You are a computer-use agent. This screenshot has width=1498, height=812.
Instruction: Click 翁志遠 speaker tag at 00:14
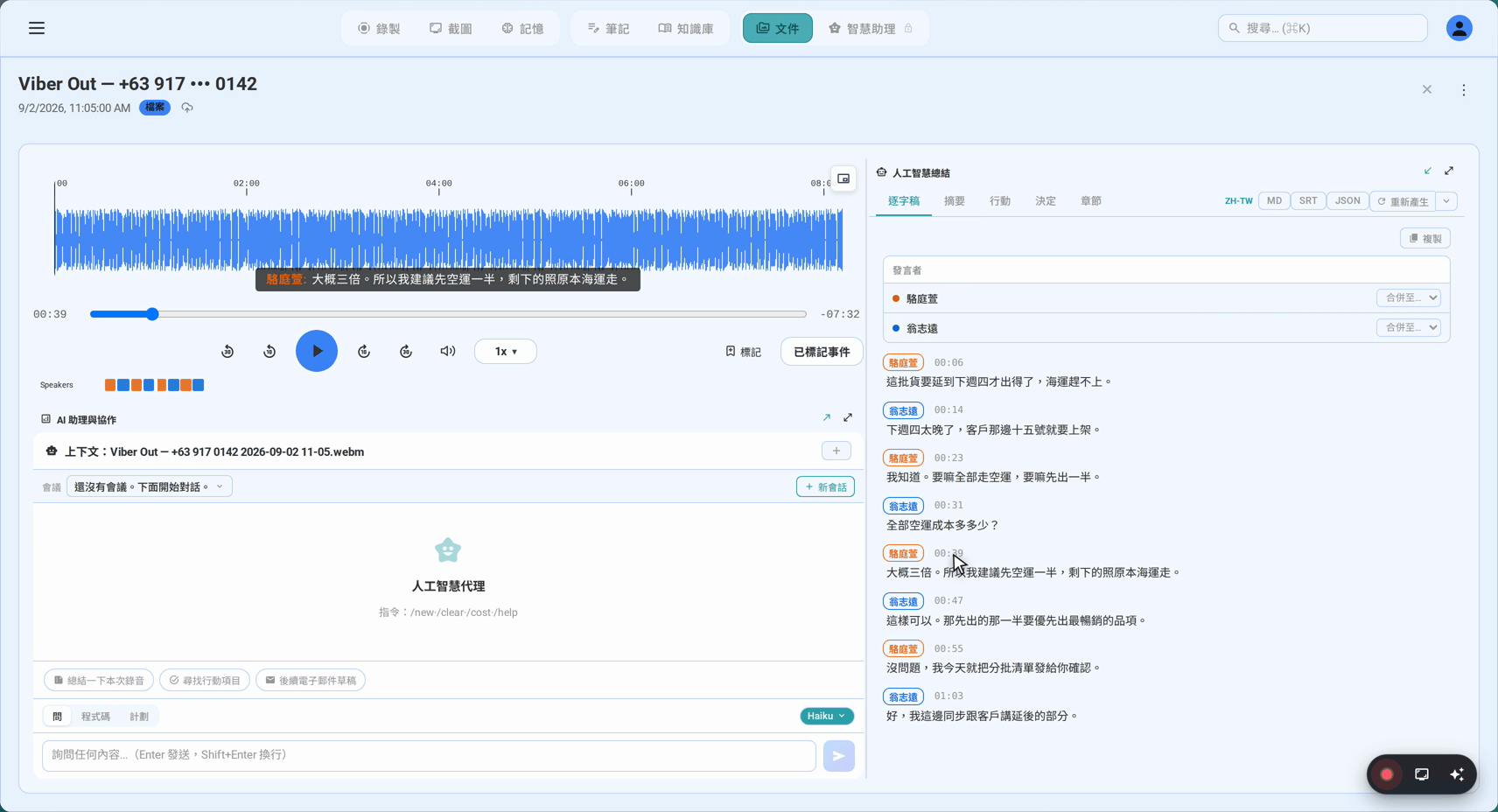pos(903,410)
